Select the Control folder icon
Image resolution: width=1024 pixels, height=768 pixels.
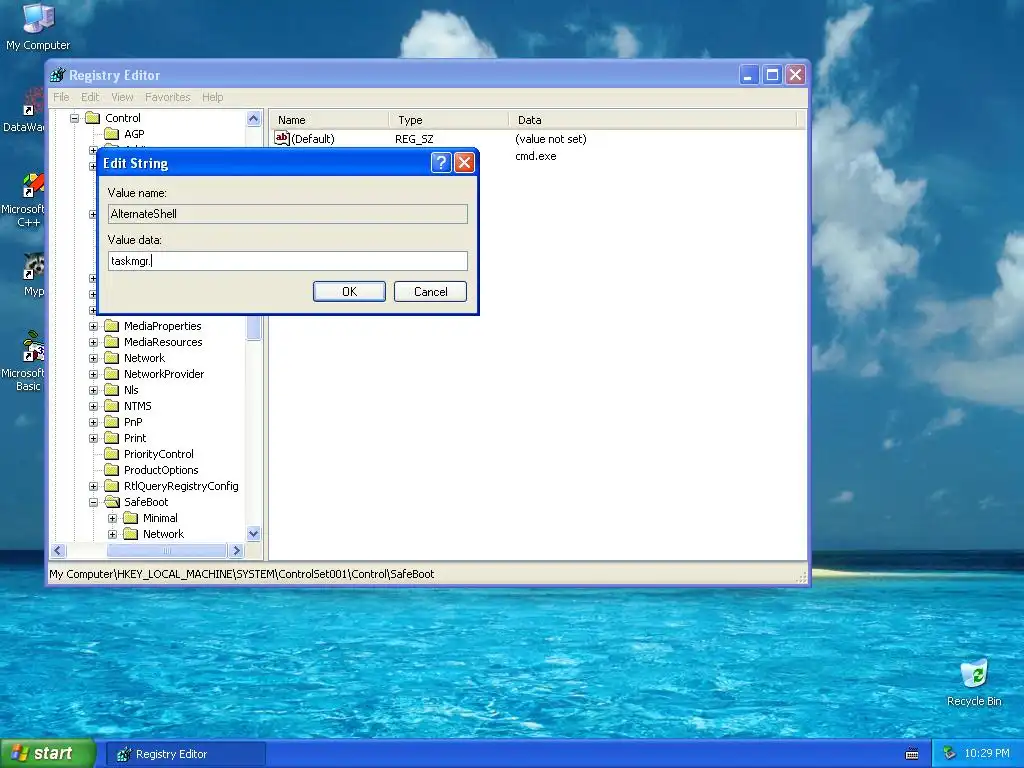point(93,118)
